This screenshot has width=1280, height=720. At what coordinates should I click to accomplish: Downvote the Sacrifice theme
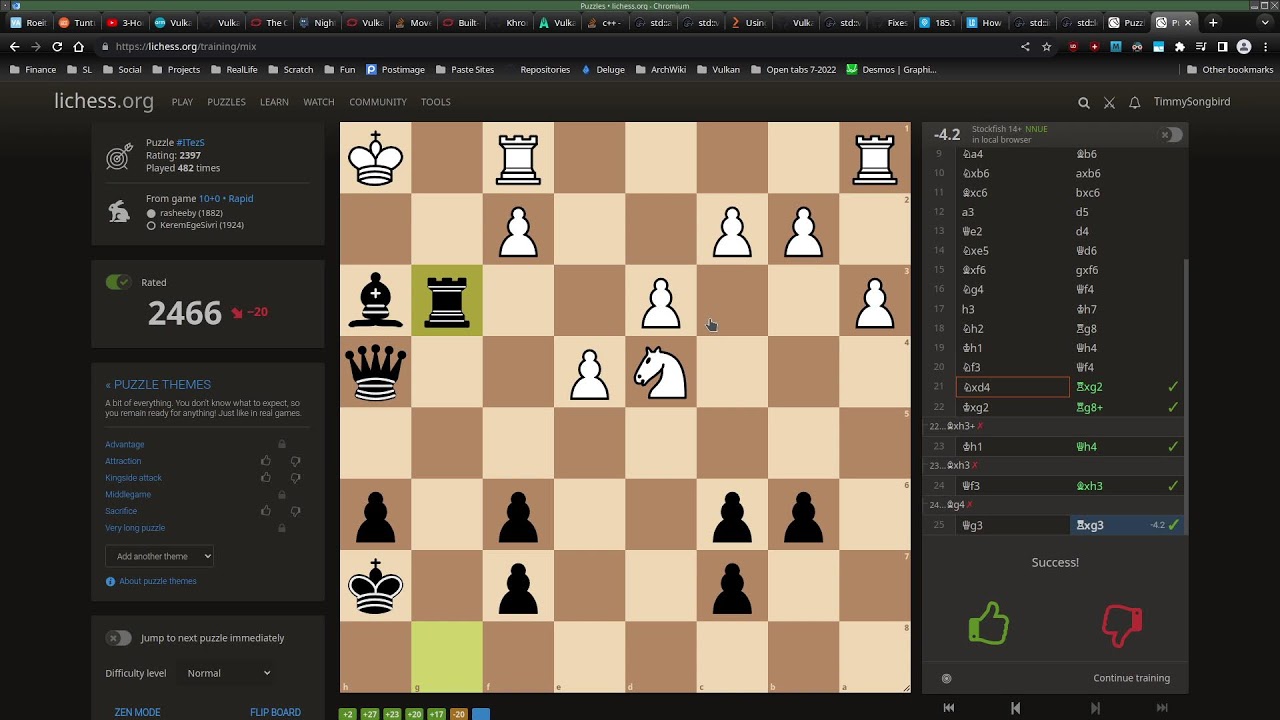[295, 511]
